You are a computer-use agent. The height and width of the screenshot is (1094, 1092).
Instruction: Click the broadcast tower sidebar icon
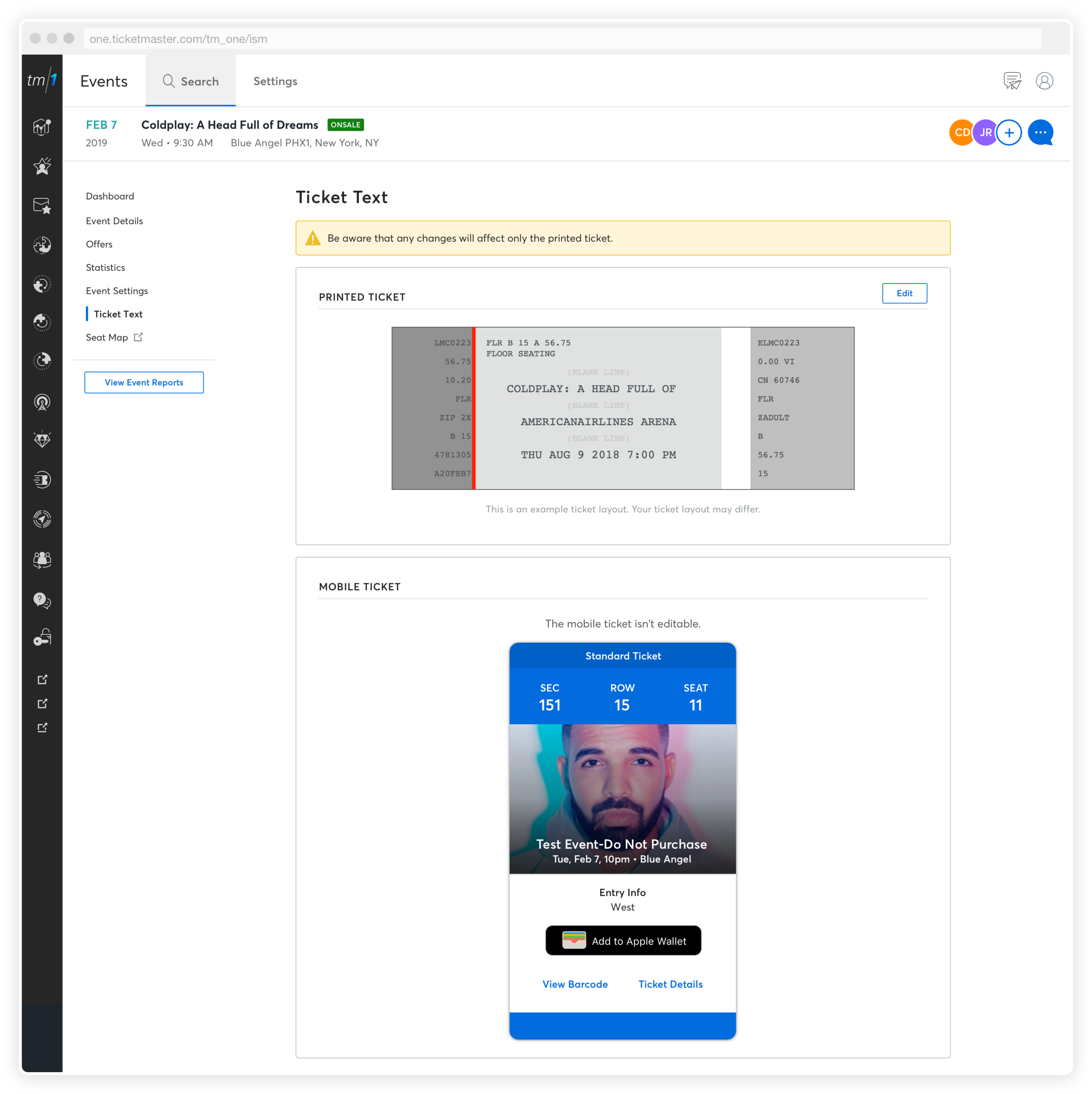coord(42,402)
